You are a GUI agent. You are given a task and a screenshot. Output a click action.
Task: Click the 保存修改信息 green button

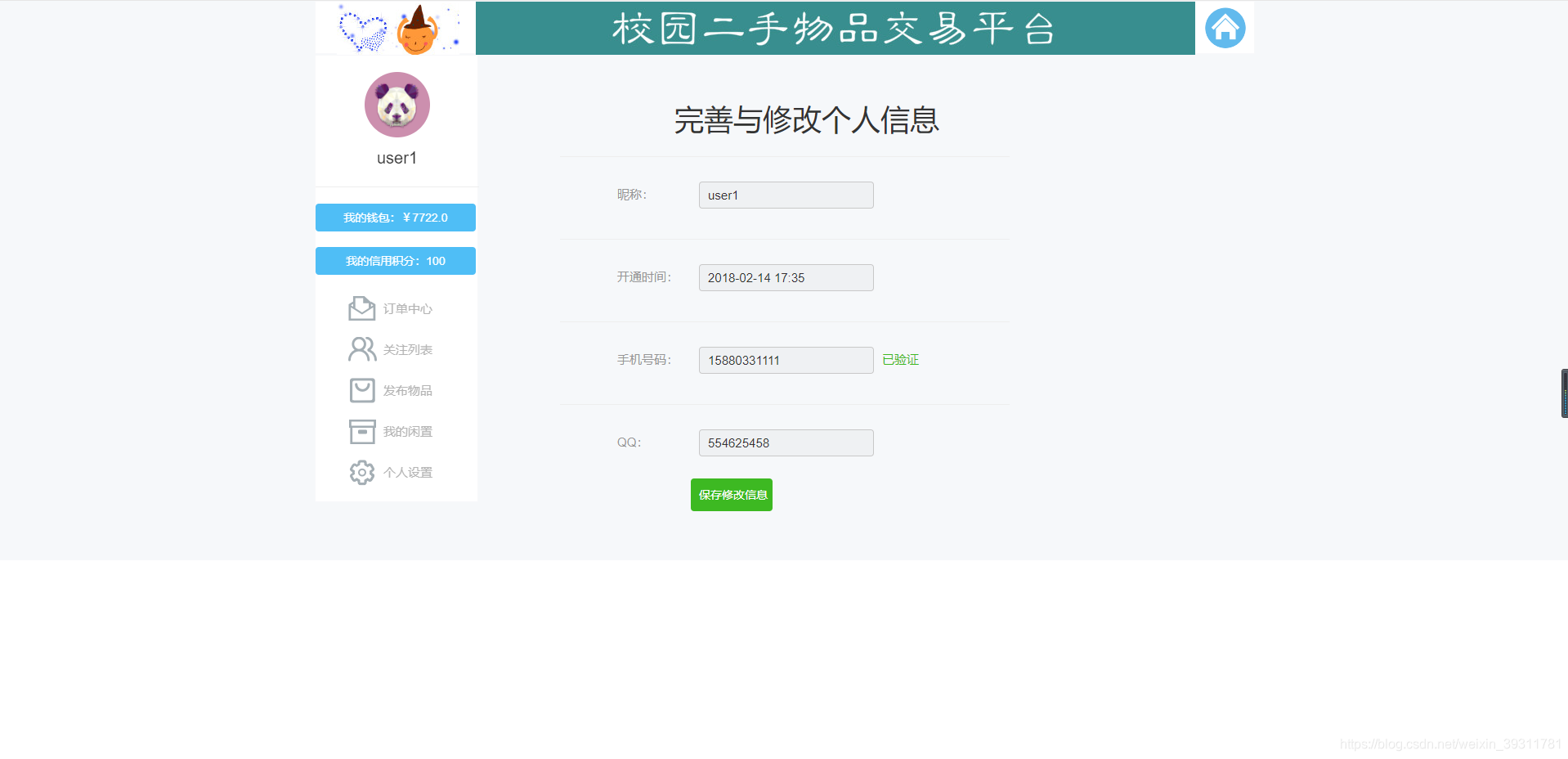(731, 495)
